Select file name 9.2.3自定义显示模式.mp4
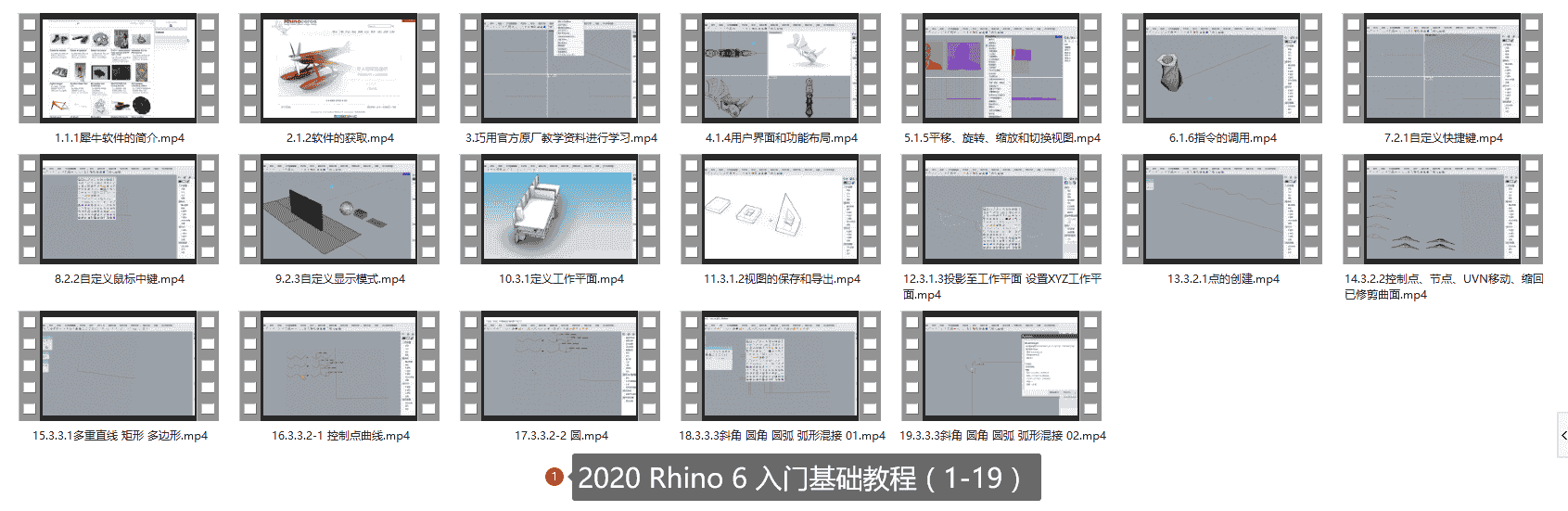The width and height of the screenshot is (1568, 511). tap(340, 279)
